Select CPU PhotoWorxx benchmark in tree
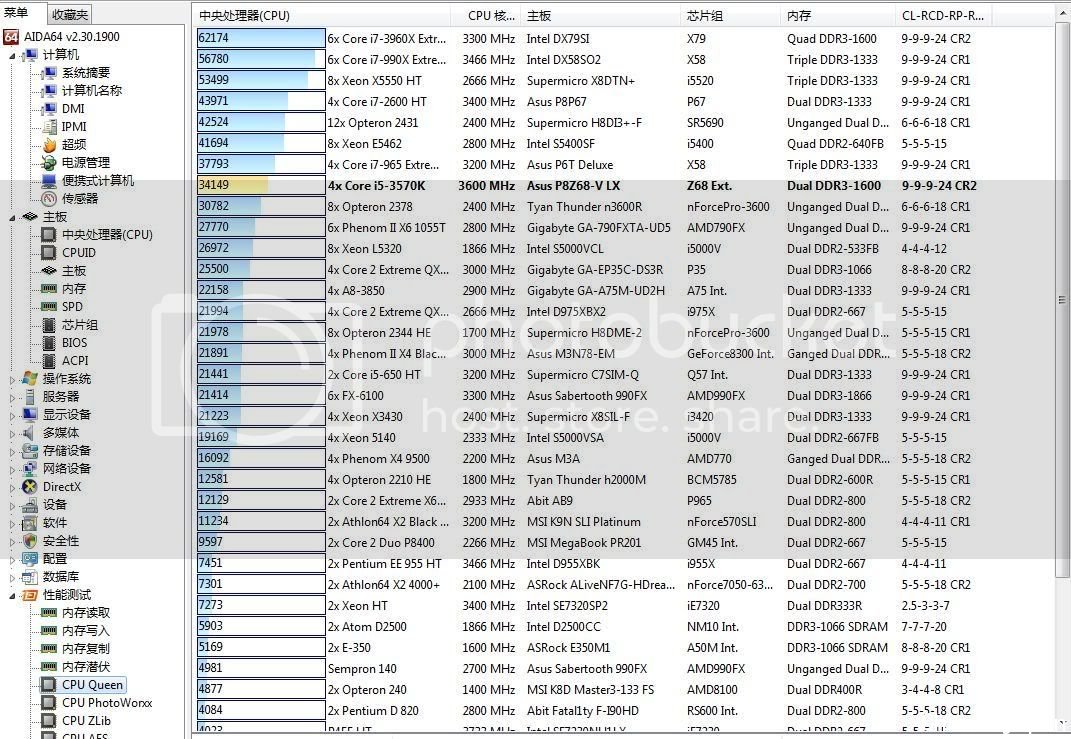The image size is (1071, 739). [x=106, y=703]
